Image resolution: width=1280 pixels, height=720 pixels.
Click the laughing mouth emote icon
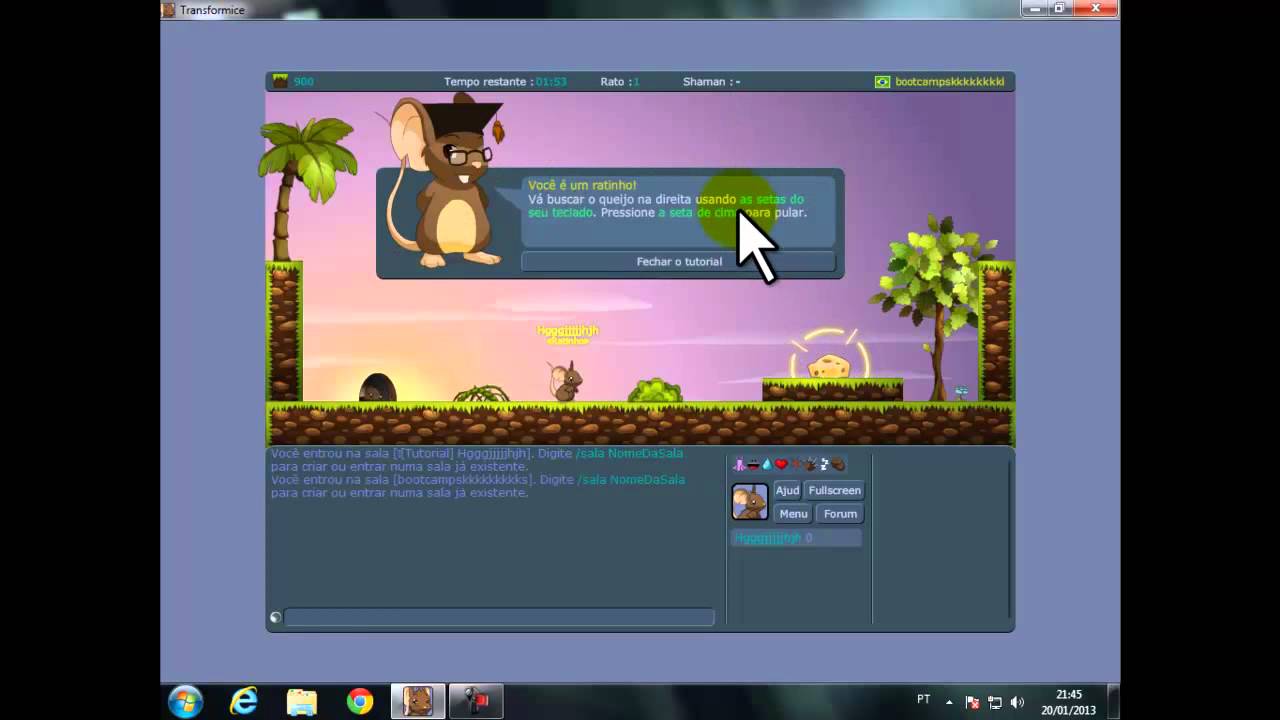753,465
